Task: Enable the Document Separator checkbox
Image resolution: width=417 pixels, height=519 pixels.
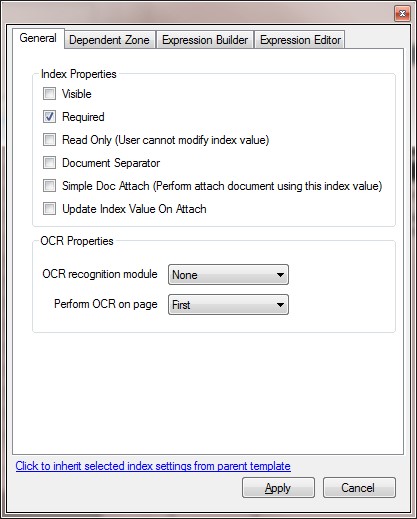Action: 49,163
